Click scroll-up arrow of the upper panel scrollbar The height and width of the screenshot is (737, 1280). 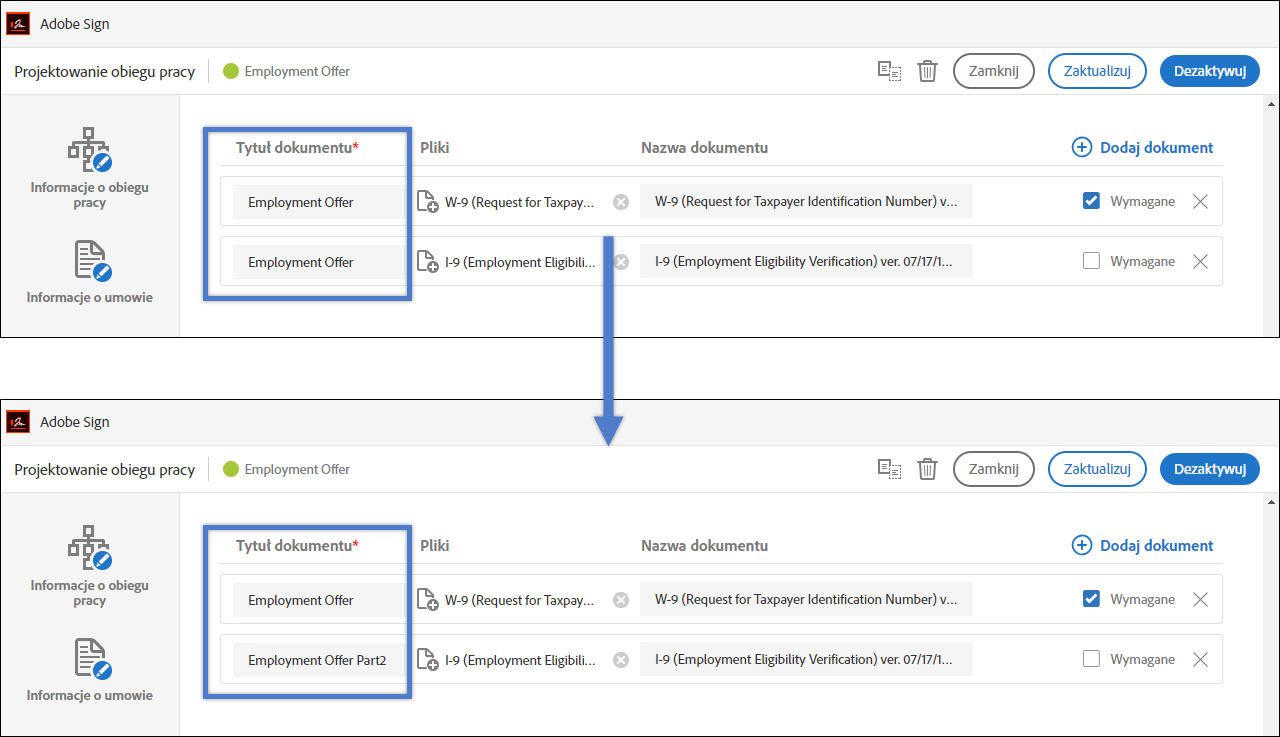coord(1272,103)
